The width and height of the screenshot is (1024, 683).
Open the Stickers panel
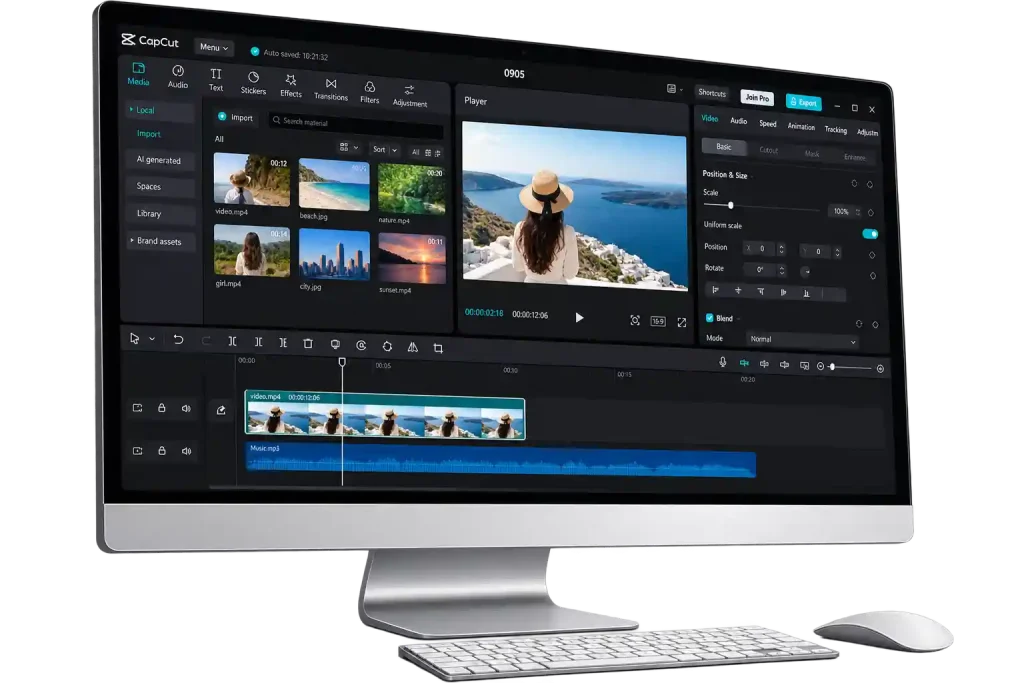click(253, 84)
